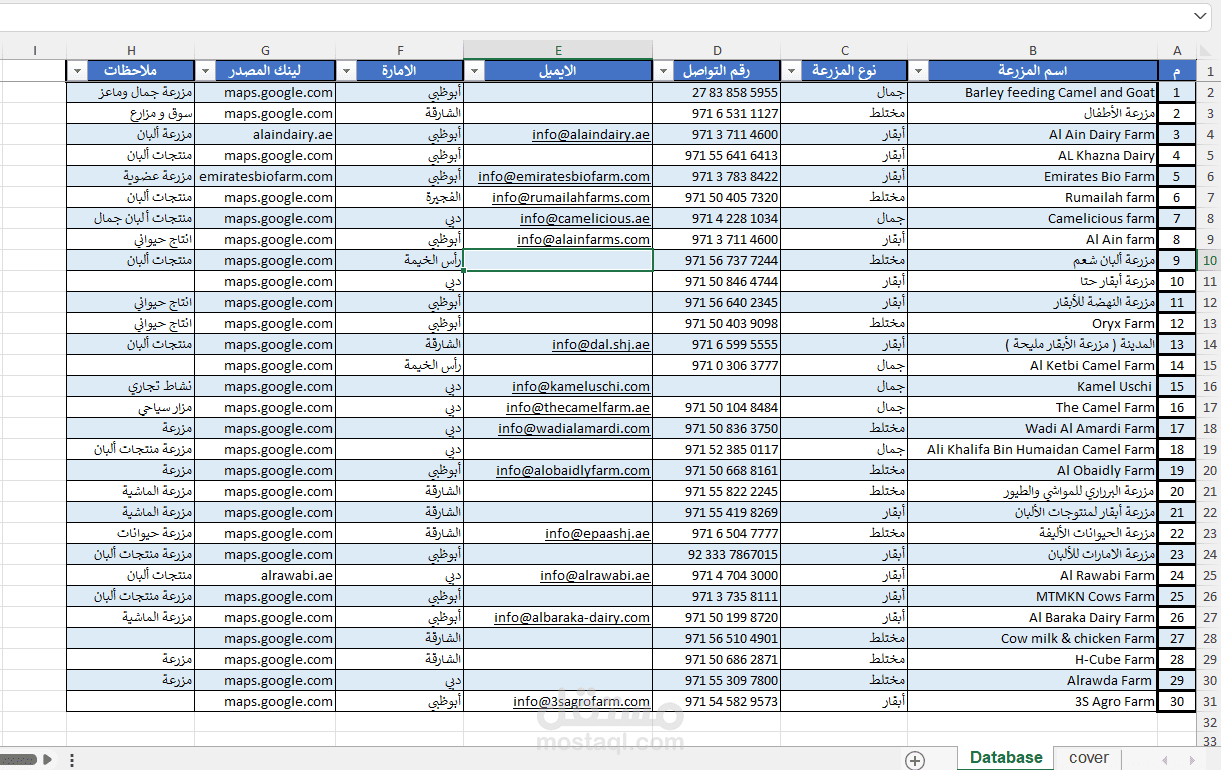Screen dimensions: 1221x770
Task: Open filter dropdown for اسم المزرعة column
Action: tap(918, 71)
